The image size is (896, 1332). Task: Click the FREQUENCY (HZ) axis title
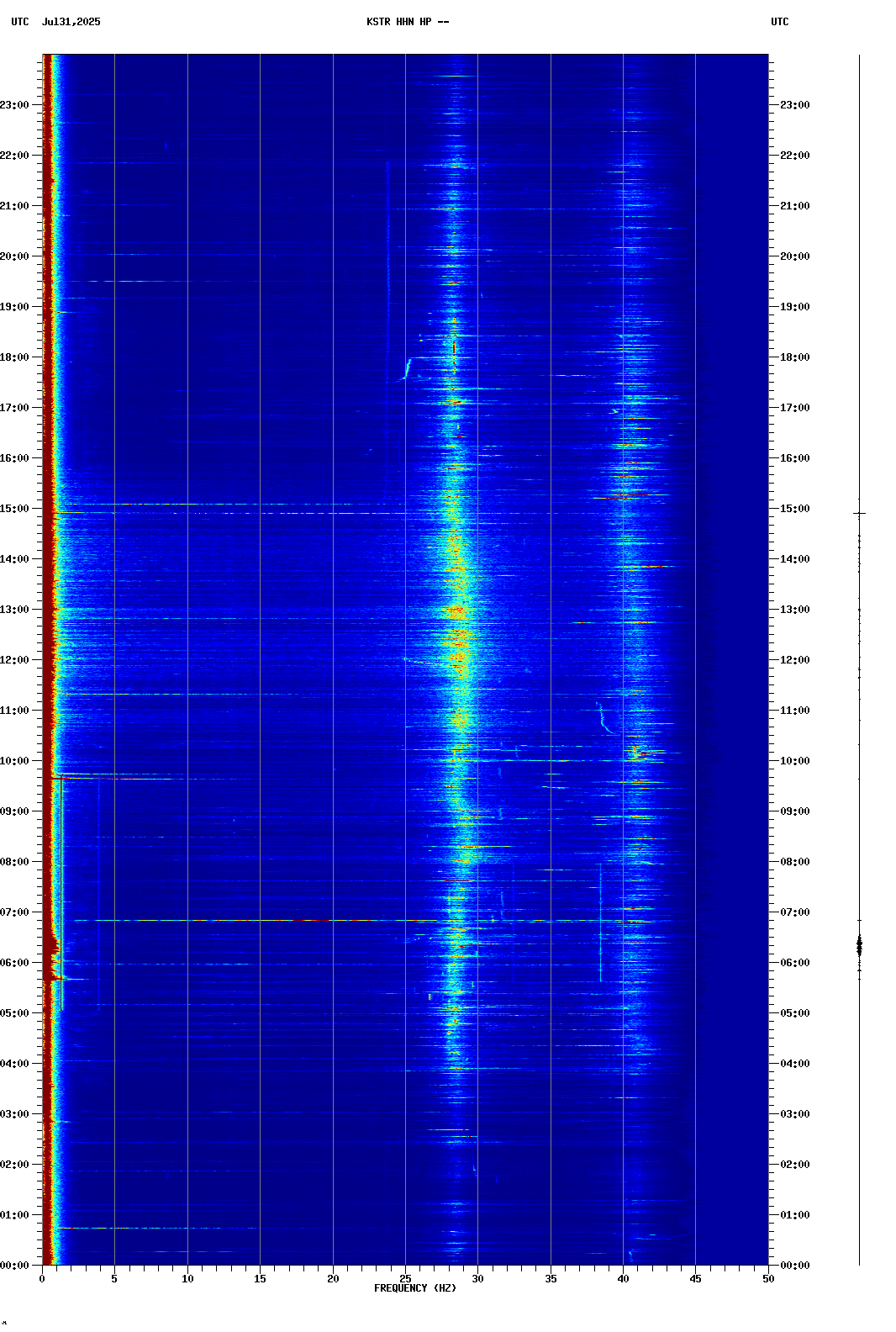[415, 1288]
